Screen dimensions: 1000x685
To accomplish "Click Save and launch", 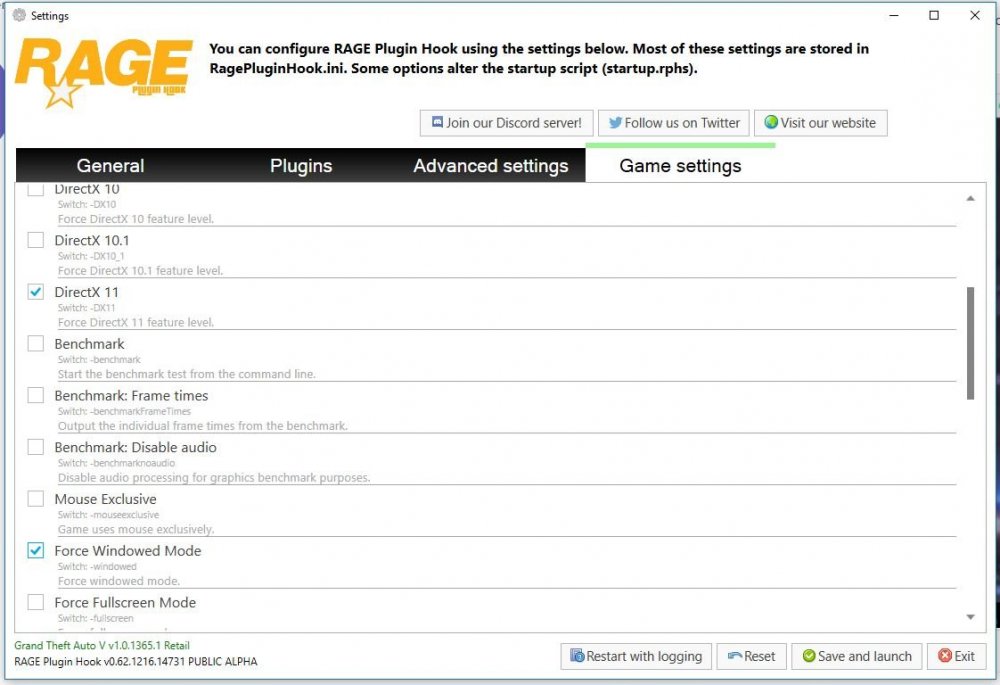I will pyautogui.click(x=857, y=656).
